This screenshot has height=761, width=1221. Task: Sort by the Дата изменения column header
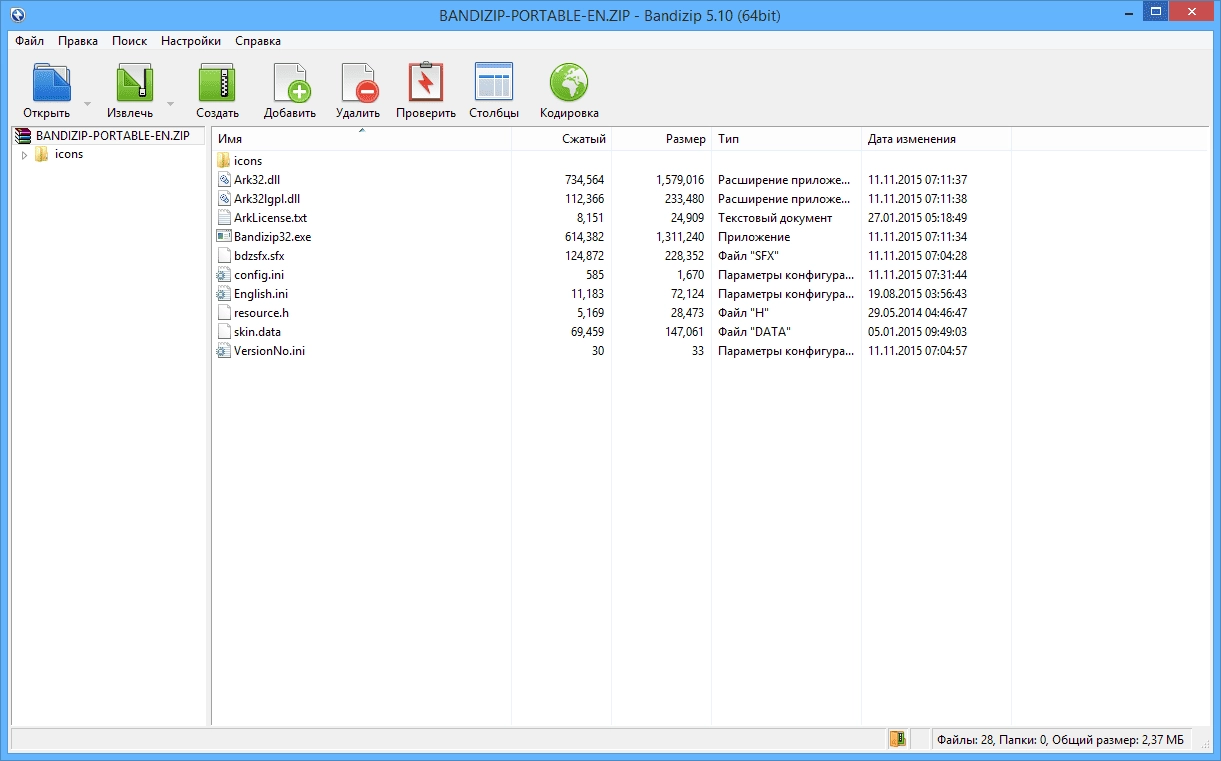(936, 139)
